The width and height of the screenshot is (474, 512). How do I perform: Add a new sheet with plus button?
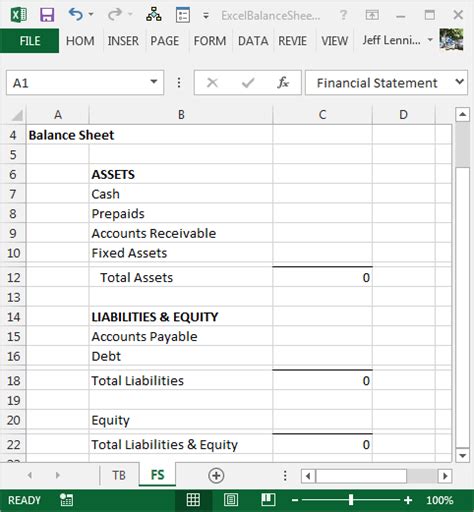tap(216, 475)
